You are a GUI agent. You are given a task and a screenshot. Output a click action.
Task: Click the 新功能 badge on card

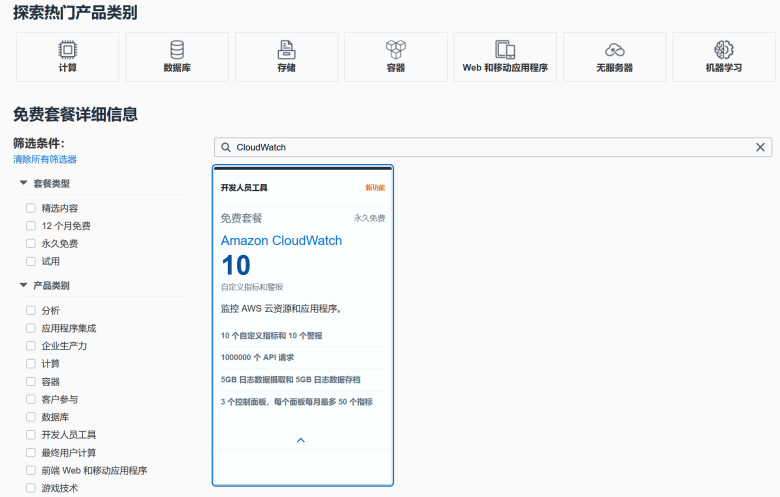pos(375,188)
